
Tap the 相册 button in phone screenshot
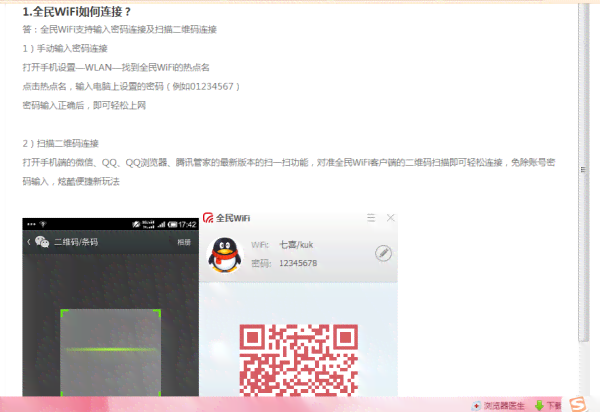tap(184, 242)
